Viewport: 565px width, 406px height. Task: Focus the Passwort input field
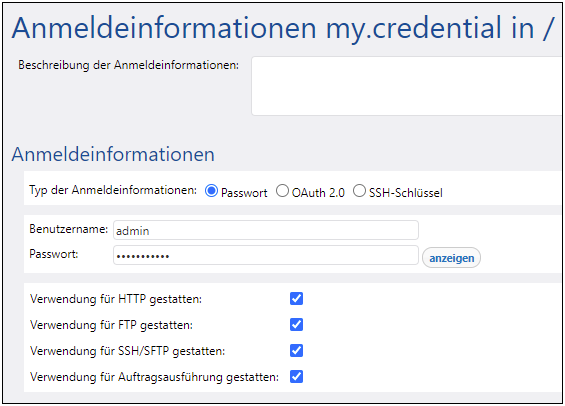[266, 255]
